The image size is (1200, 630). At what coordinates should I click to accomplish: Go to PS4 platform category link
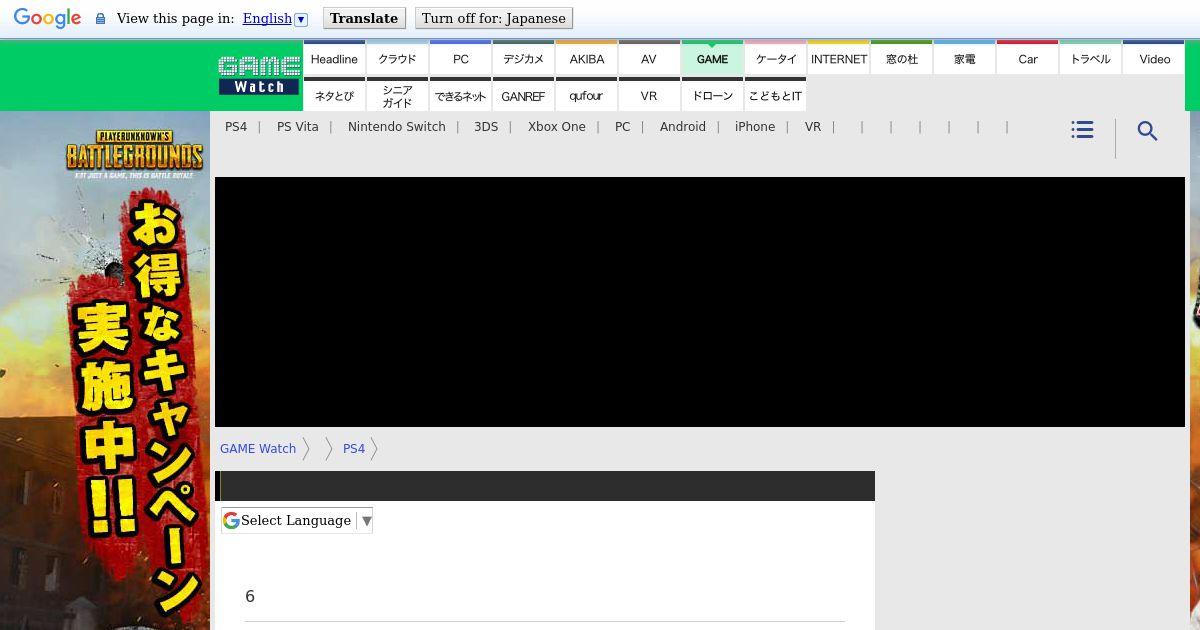pyautogui.click(x=236, y=127)
